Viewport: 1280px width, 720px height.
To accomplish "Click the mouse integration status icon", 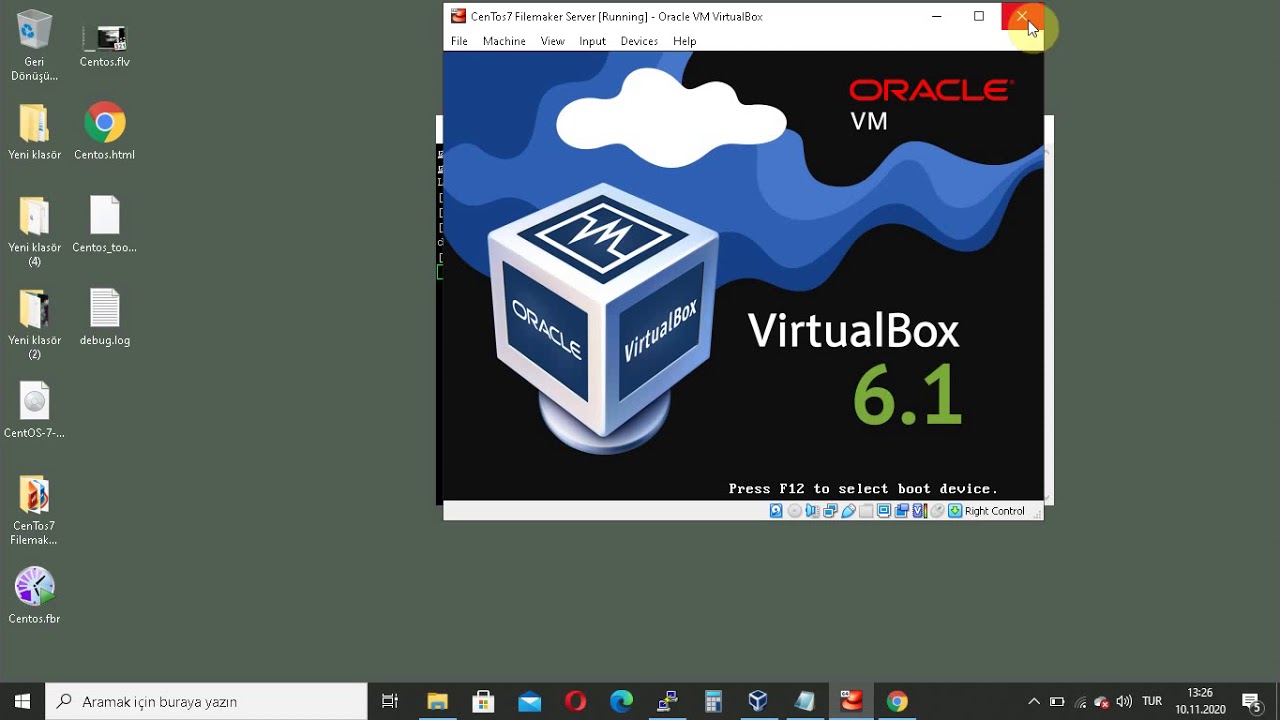I will 937,511.
